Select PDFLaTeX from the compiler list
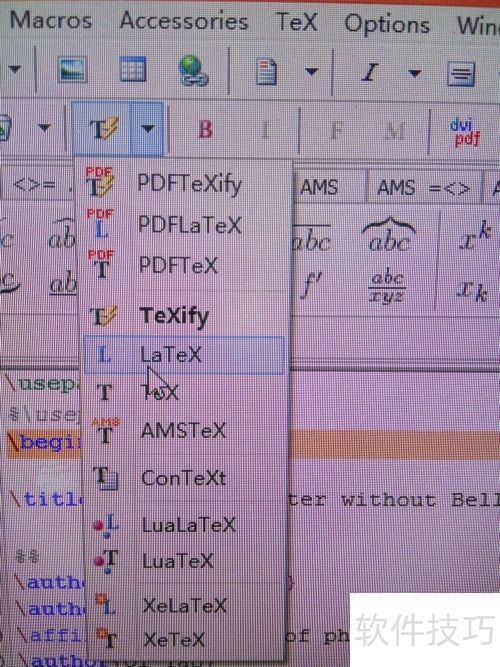The width and height of the screenshot is (500, 667). pyautogui.click(x=183, y=225)
